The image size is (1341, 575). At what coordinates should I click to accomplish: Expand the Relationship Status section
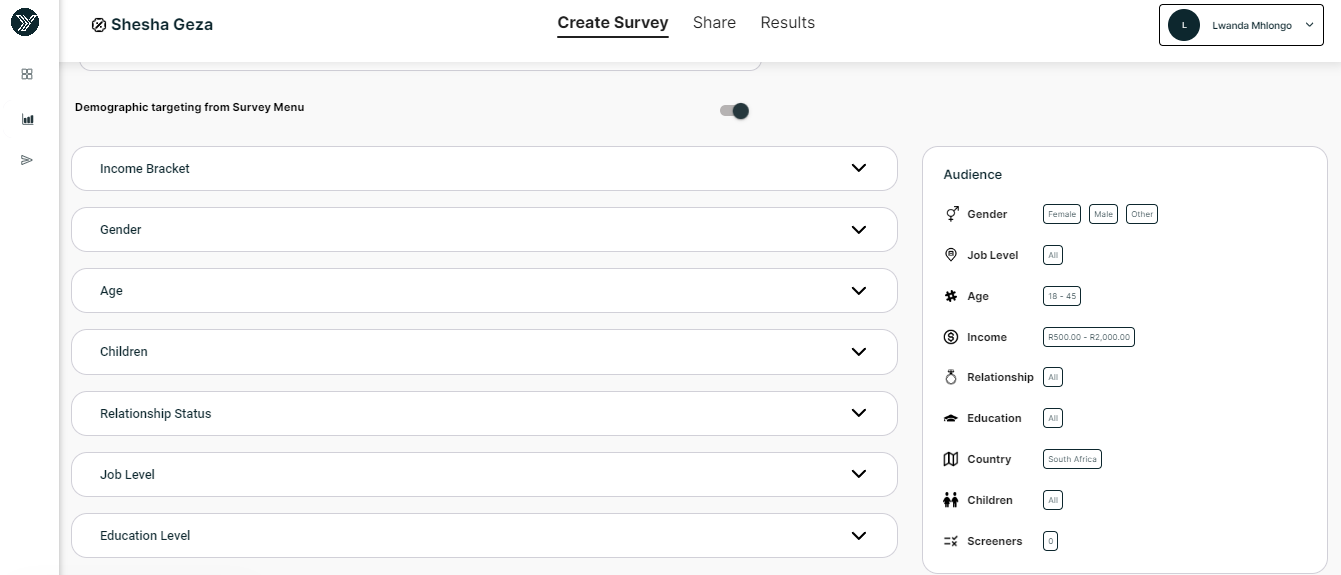(x=484, y=413)
